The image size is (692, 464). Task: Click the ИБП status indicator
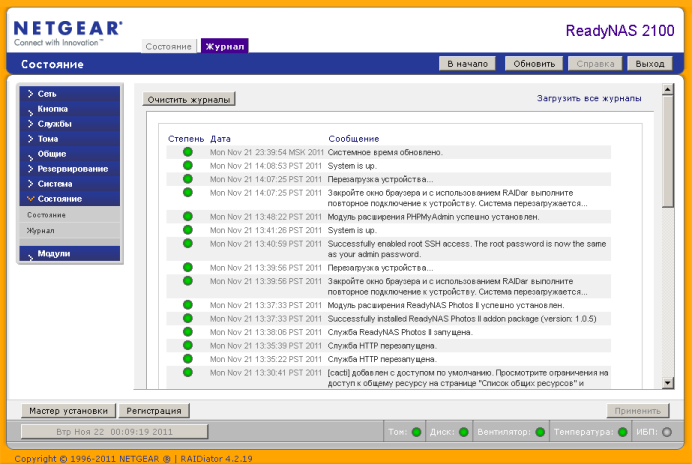[x=667, y=432]
